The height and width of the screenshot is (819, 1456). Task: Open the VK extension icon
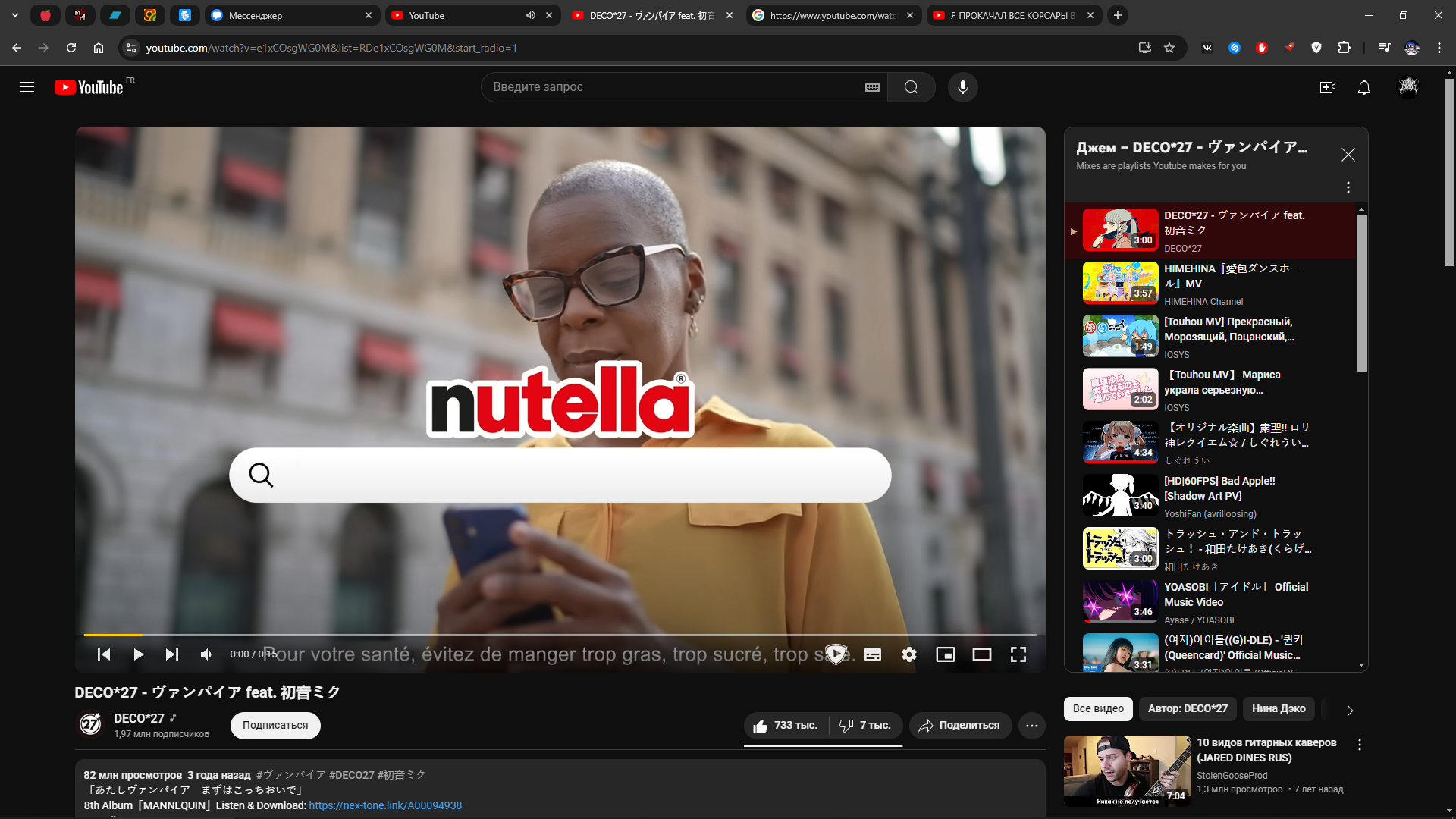[x=1207, y=48]
